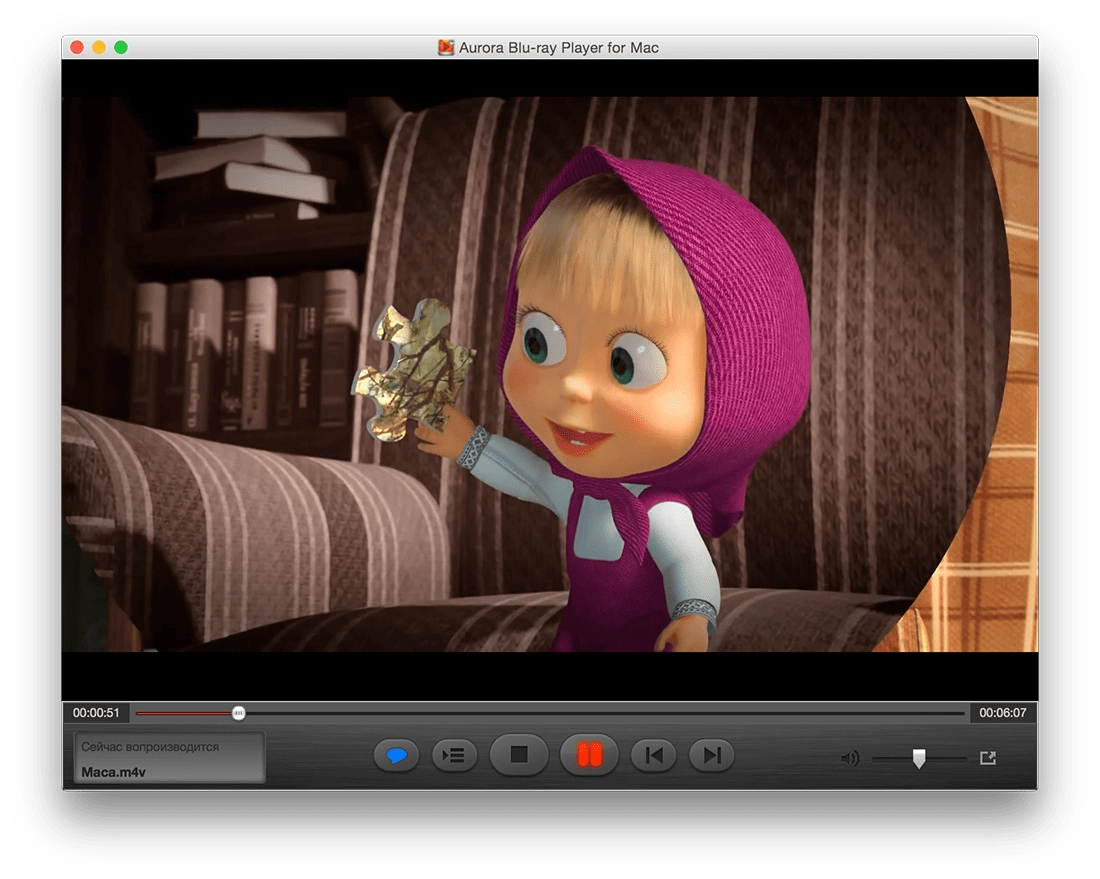Open the subtitles speech bubble button

pyautogui.click(x=396, y=756)
